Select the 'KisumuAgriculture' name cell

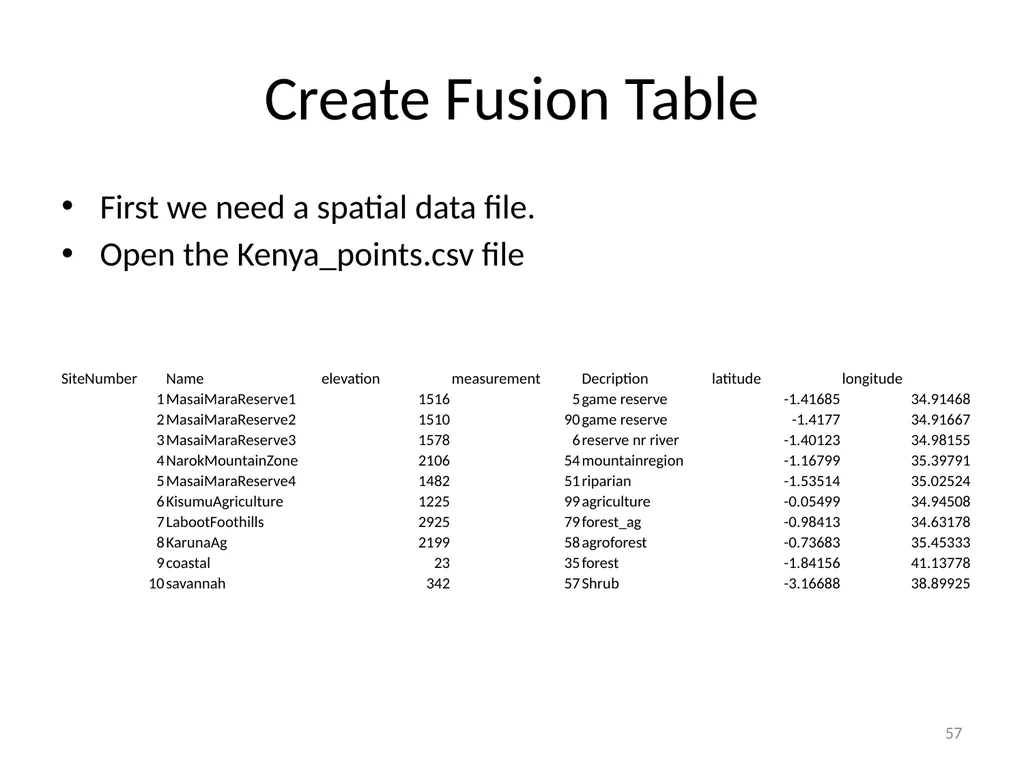tap(225, 502)
